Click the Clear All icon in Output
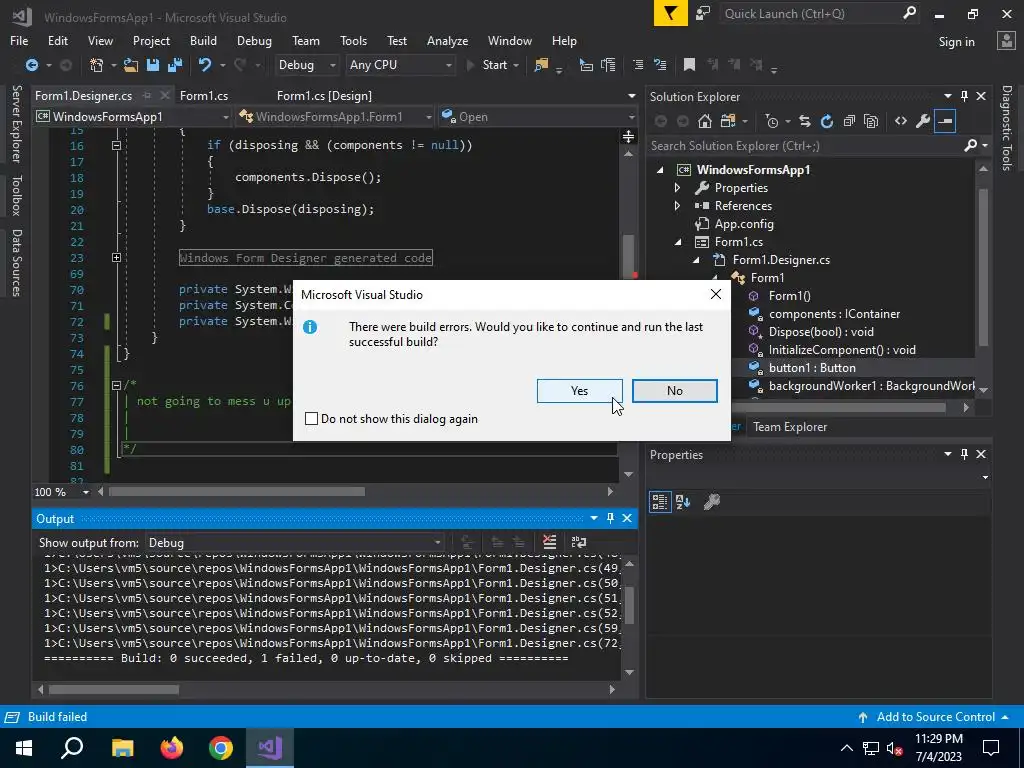The height and width of the screenshot is (768, 1024). 549,542
